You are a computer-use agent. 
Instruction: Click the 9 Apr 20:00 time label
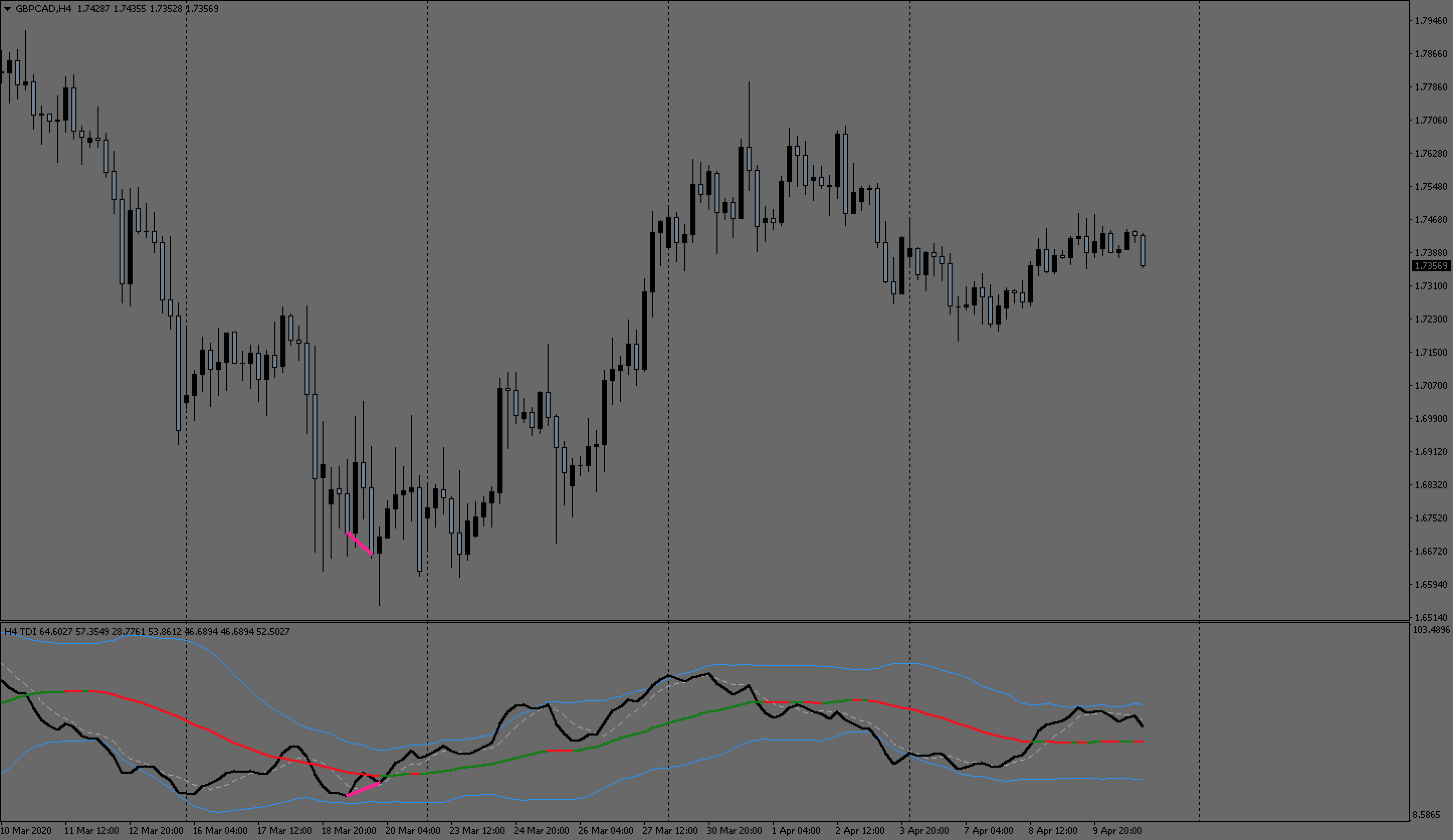[1117, 831]
